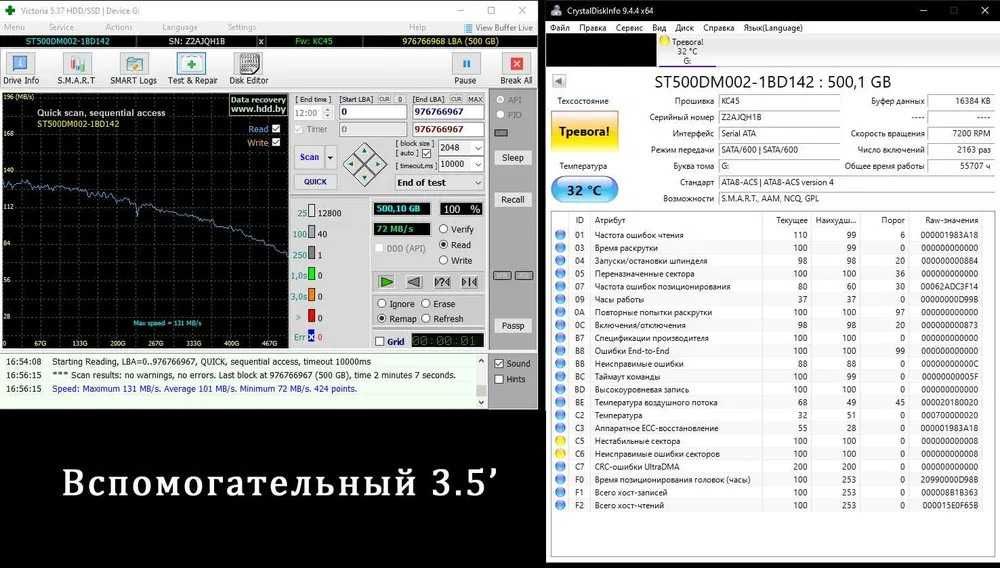The image size is (1000, 568).
Task: Click the Sleep button
Action: point(512,157)
